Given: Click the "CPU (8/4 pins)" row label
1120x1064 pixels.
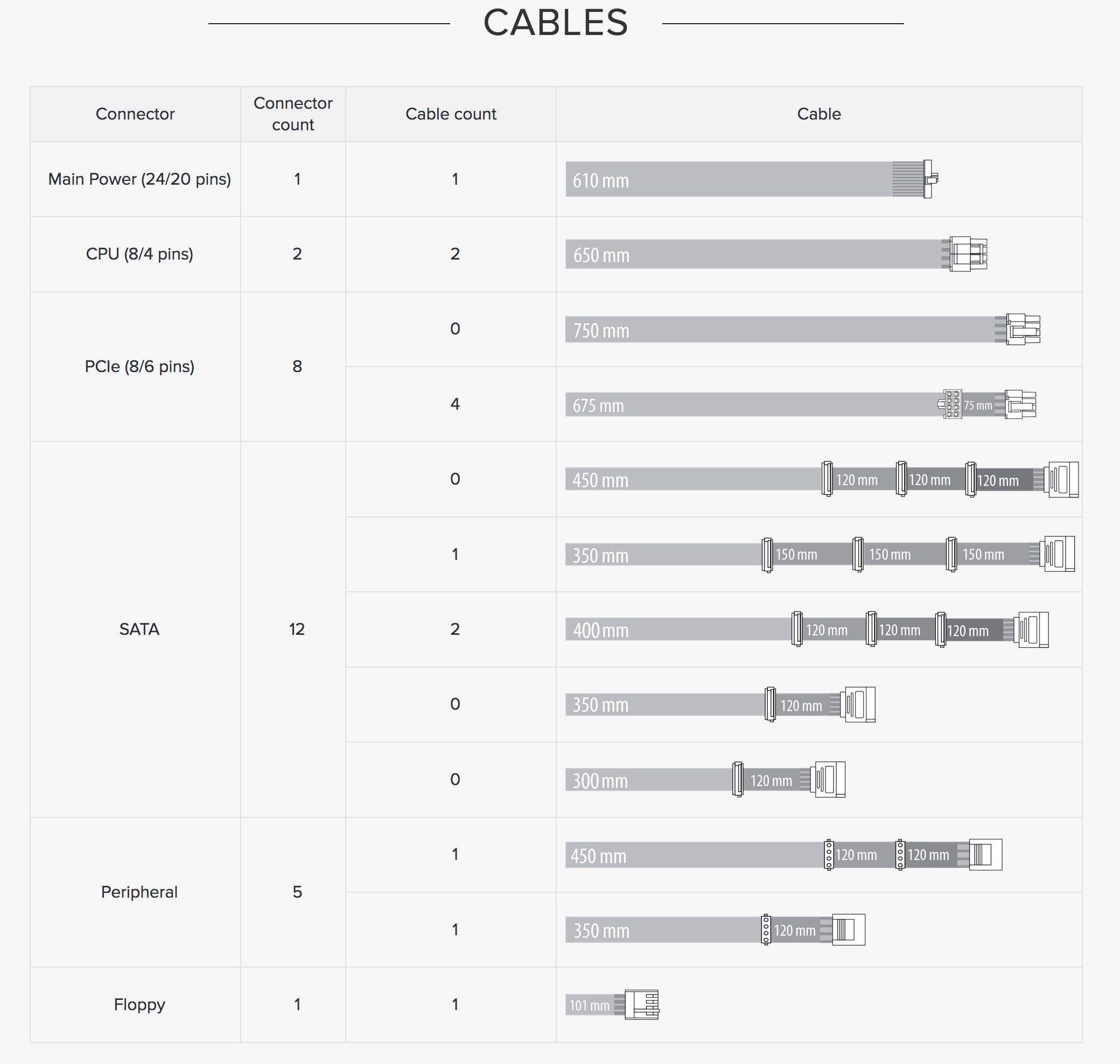Looking at the screenshot, I should click(x=139, y=254).
